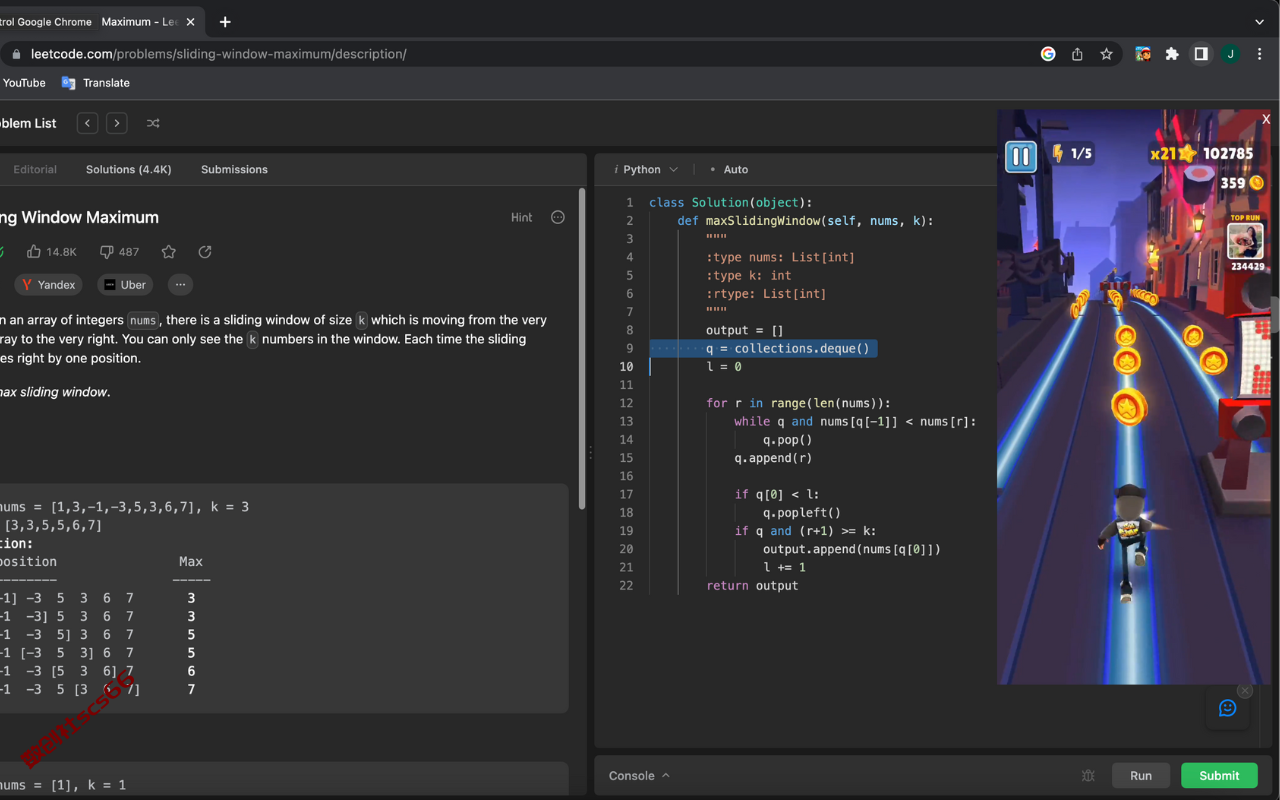Click the 'output.append(nums[q[0]])' line

click(x=852, y=549)
